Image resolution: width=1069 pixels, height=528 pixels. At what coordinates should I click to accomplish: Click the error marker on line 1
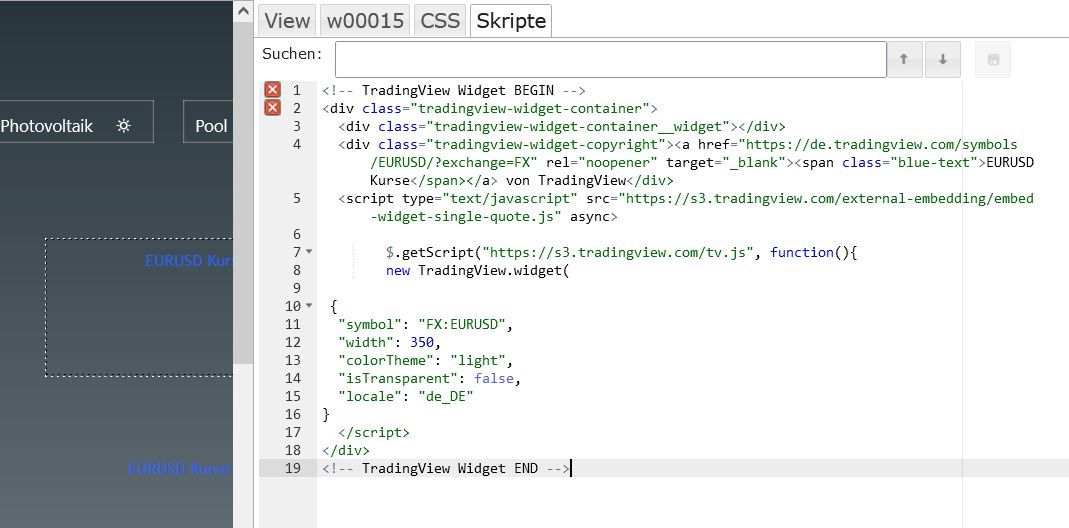pyautogui.click(x=273, y=90)
